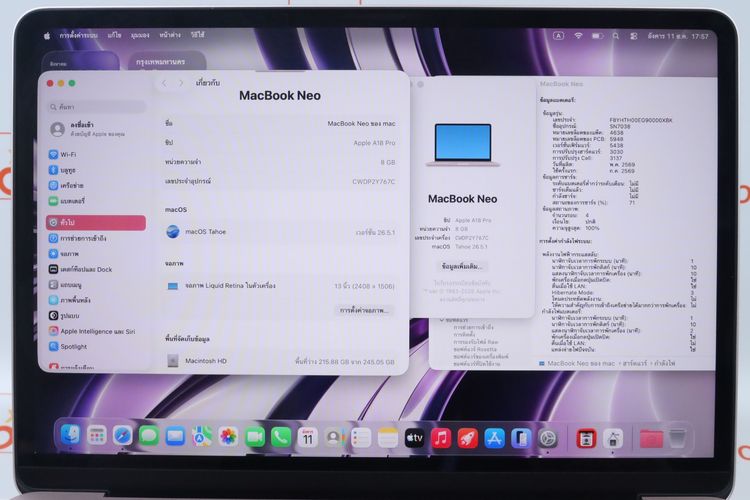
Task: Open Music from the Dock
Action: 441,438
